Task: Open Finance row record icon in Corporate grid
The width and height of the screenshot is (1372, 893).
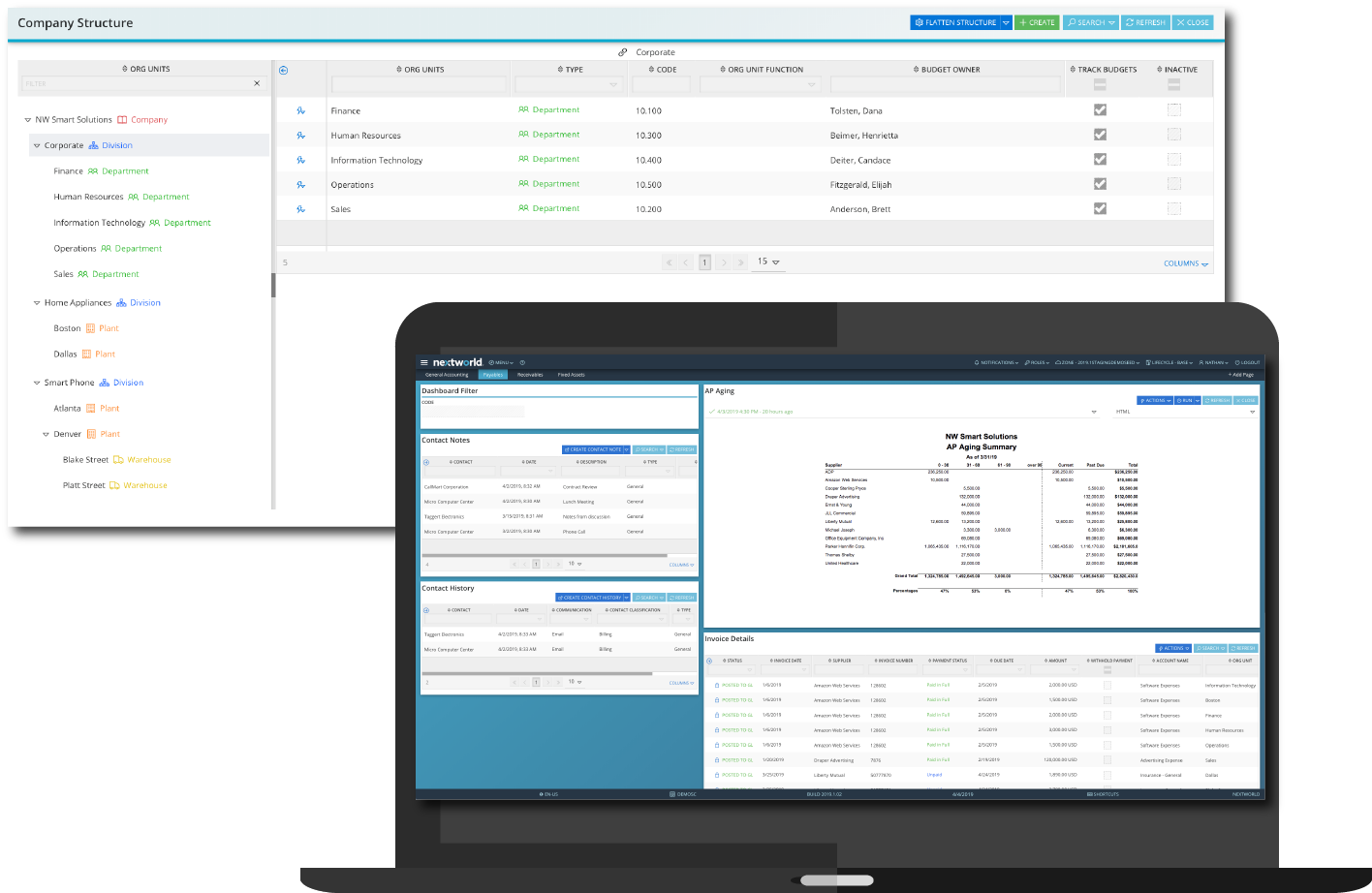Action: [x=301, y=110]
